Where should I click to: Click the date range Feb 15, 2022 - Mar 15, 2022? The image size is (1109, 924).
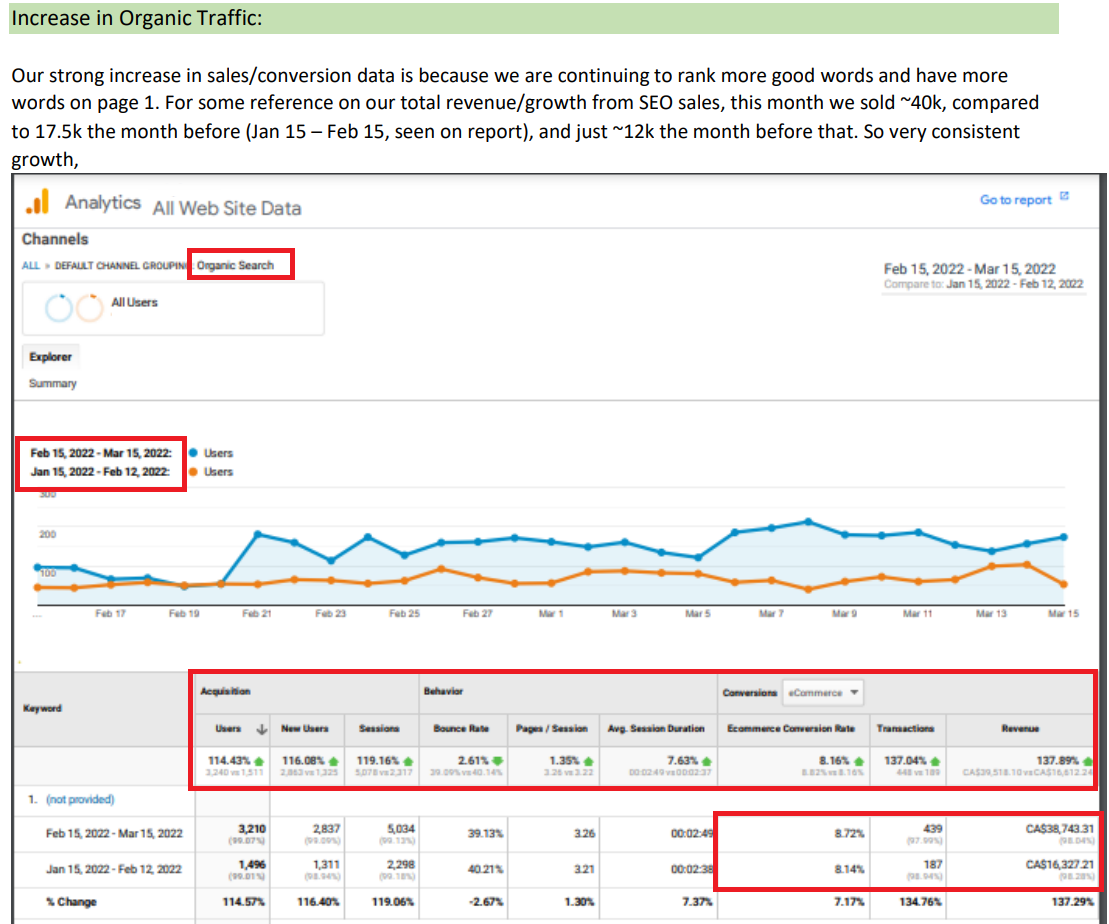[x=969, y=268]
